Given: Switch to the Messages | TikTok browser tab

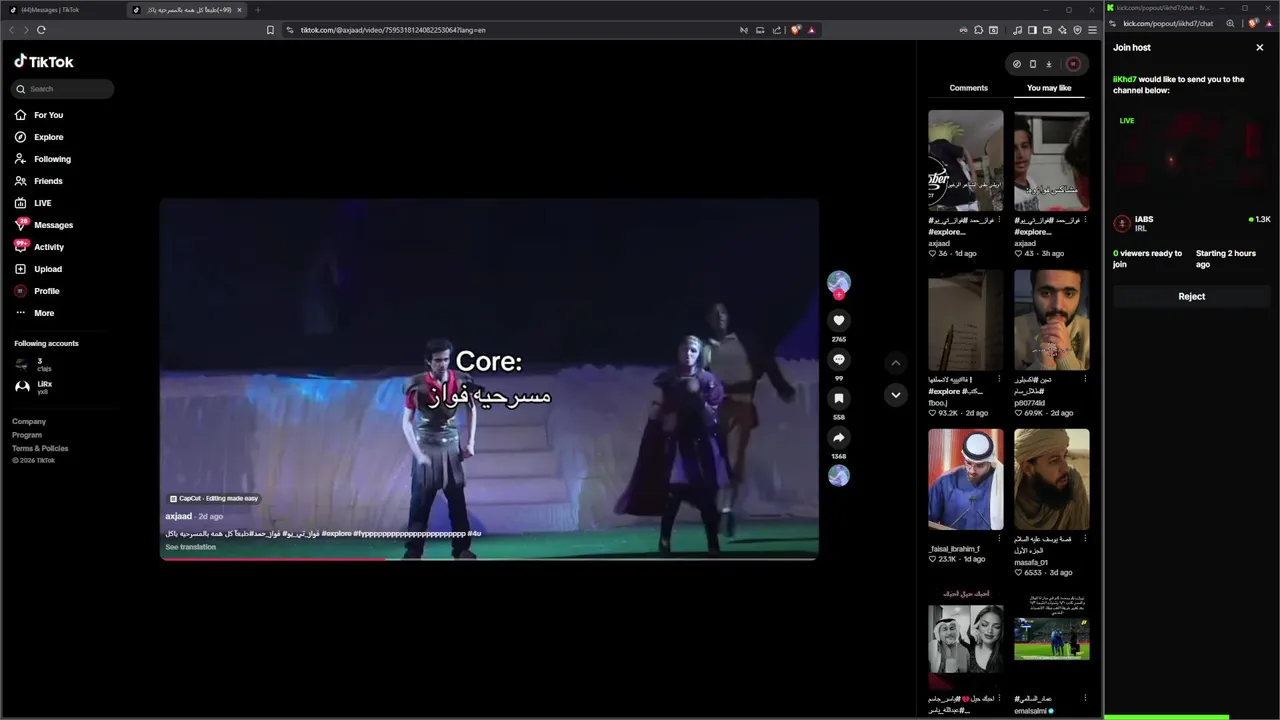Looking at the screenshot, I should point(60,10).
